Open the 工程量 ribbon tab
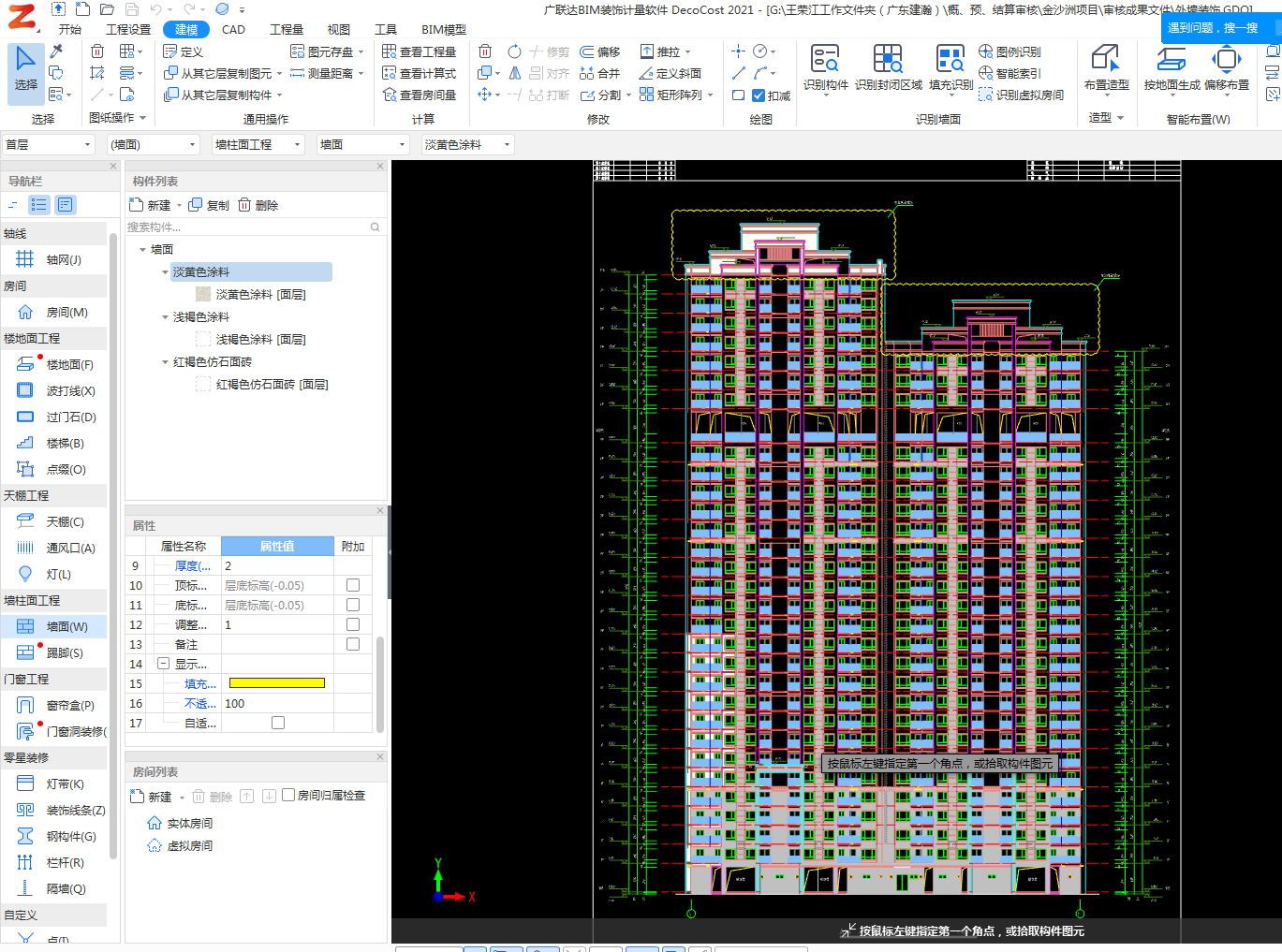 coord(287,30)
